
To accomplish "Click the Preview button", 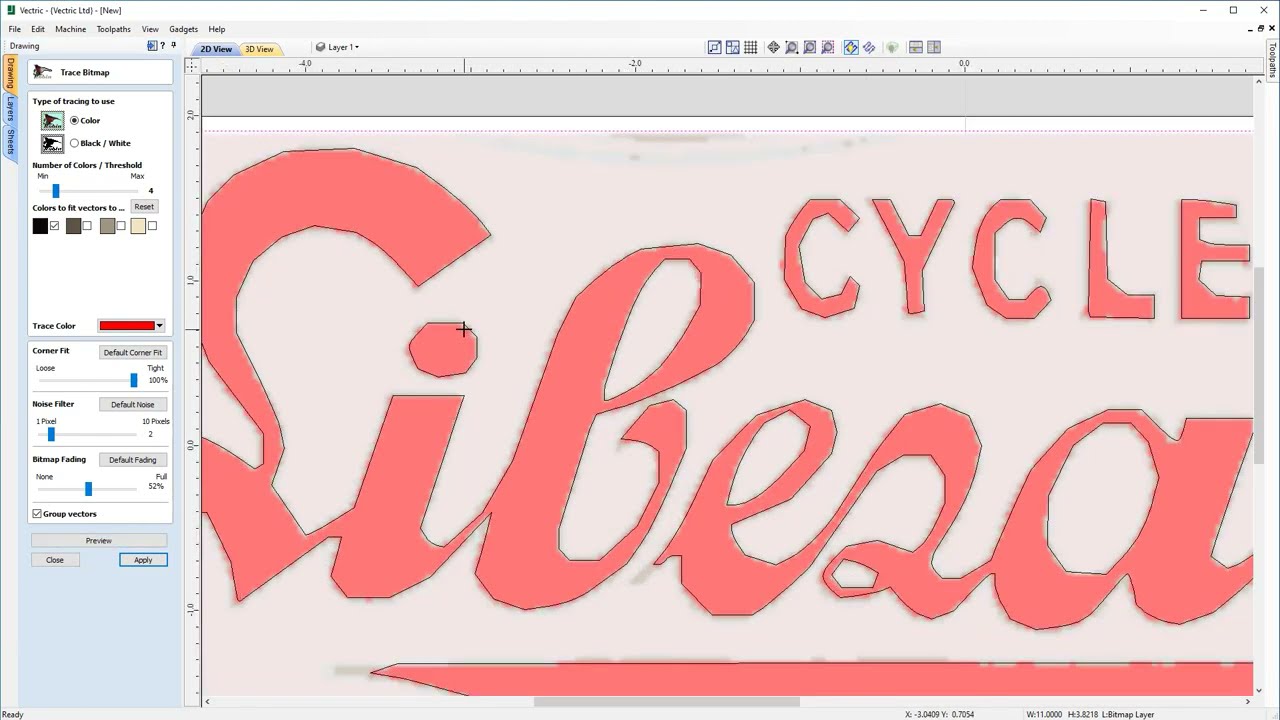I will [x=99, y=541].
